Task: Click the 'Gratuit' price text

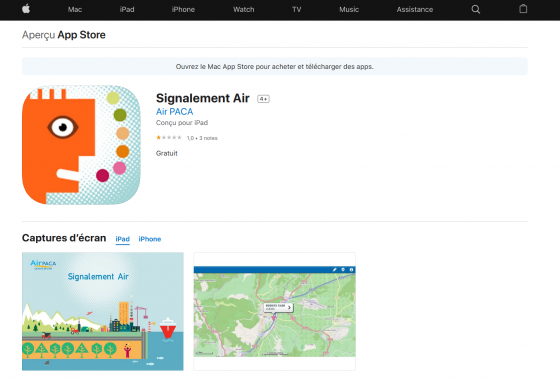Action: point(166,153)
